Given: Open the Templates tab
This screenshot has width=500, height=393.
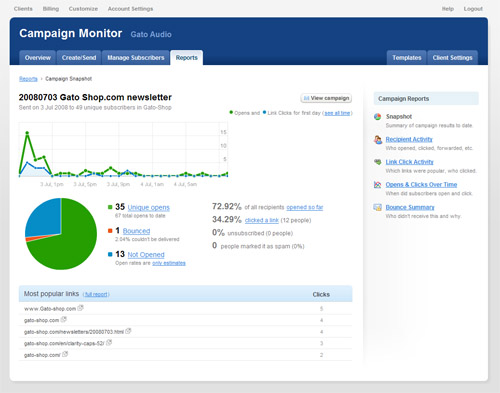Looking at the screenshot, I should tap(407, 58).
